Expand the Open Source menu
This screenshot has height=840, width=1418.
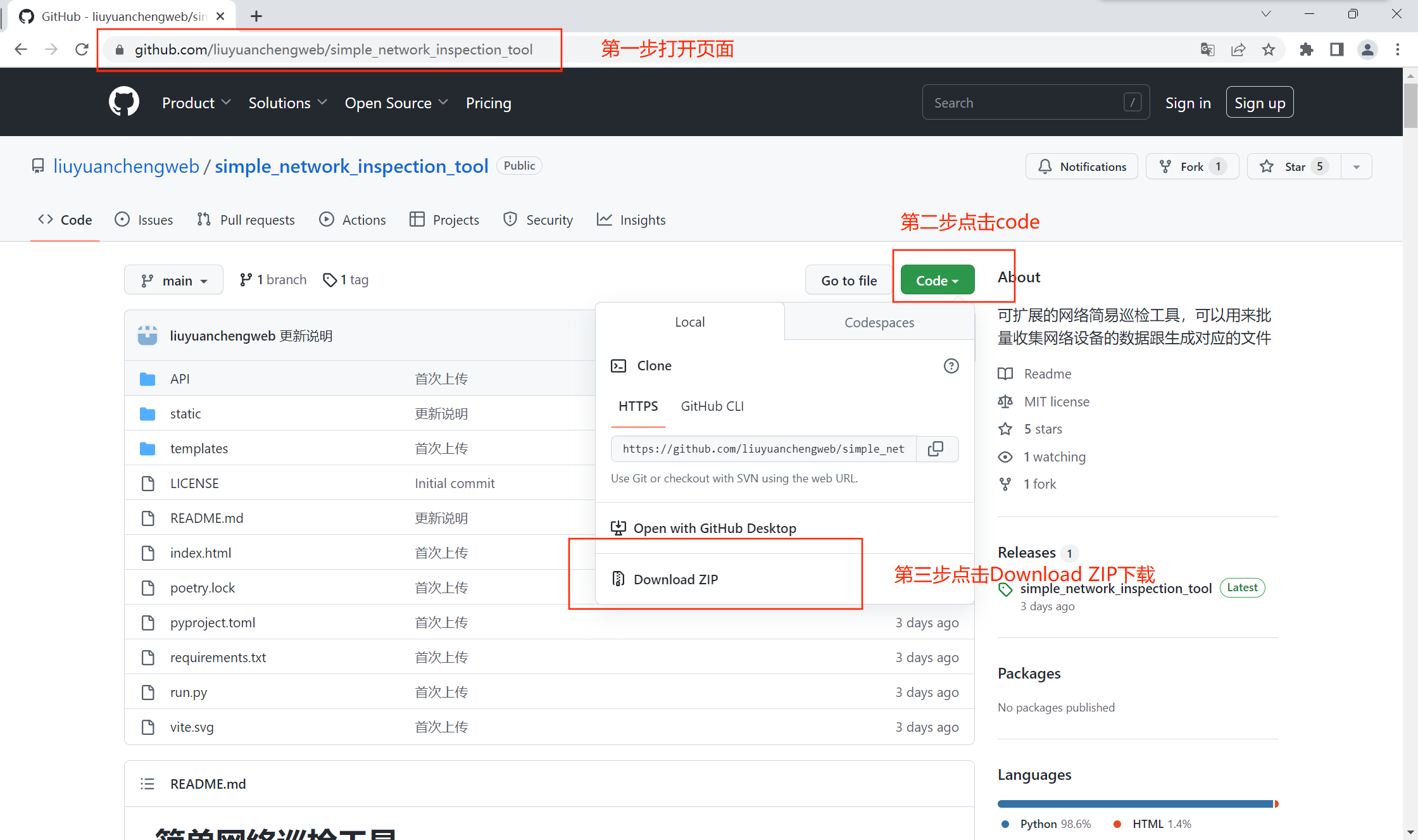396,103
